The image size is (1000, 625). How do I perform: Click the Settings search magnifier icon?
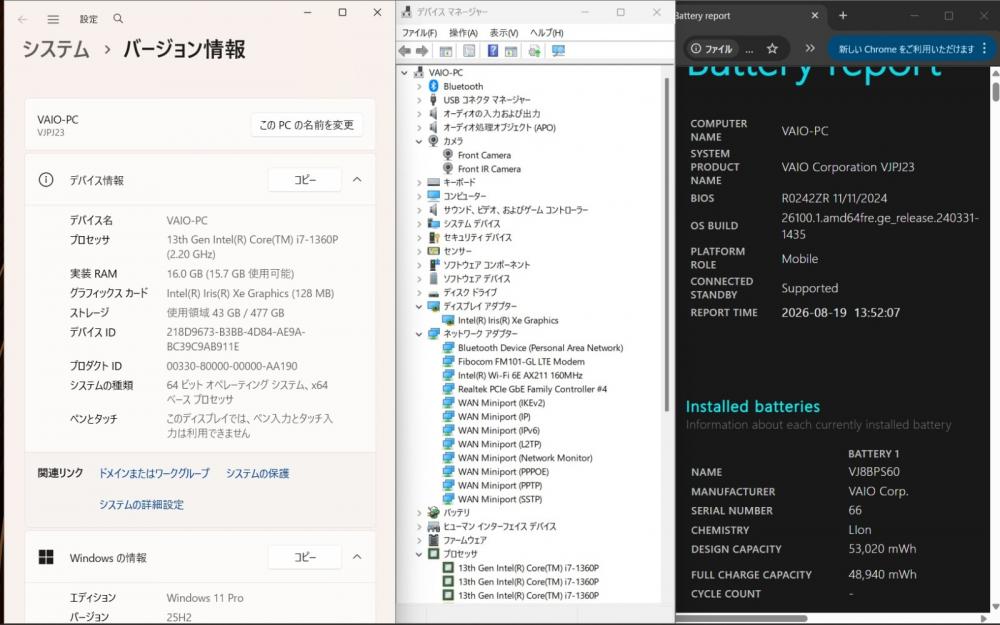pyautogui.click(x=118, y=18)
